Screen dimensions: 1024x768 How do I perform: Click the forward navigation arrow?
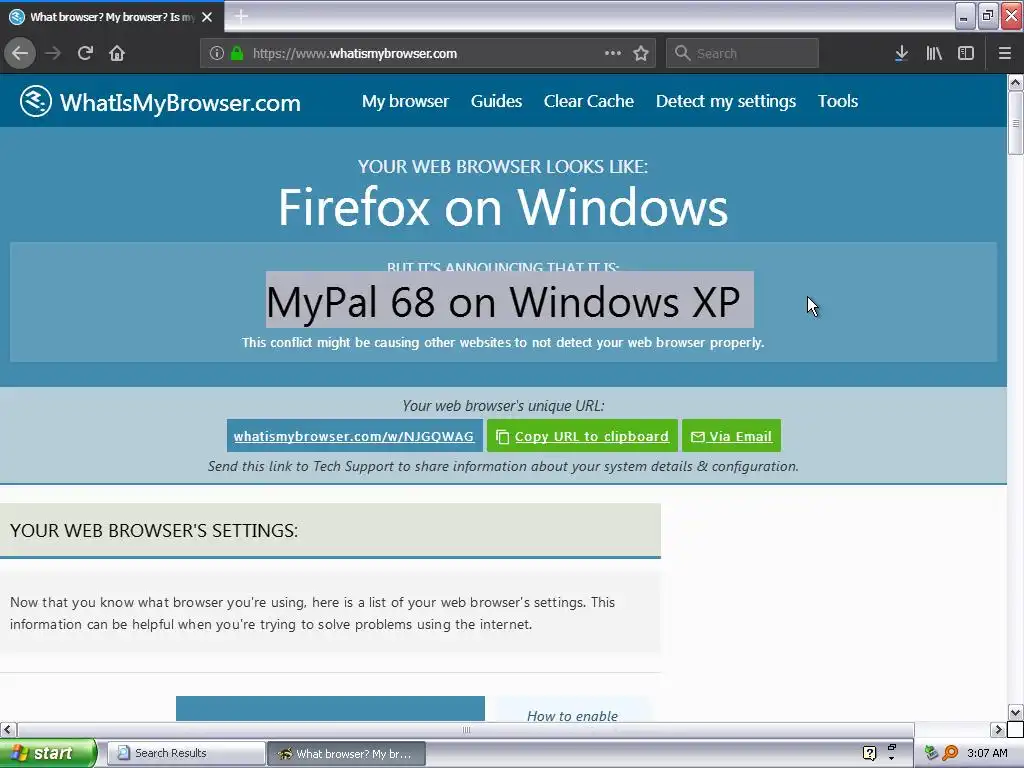(54, 53)
